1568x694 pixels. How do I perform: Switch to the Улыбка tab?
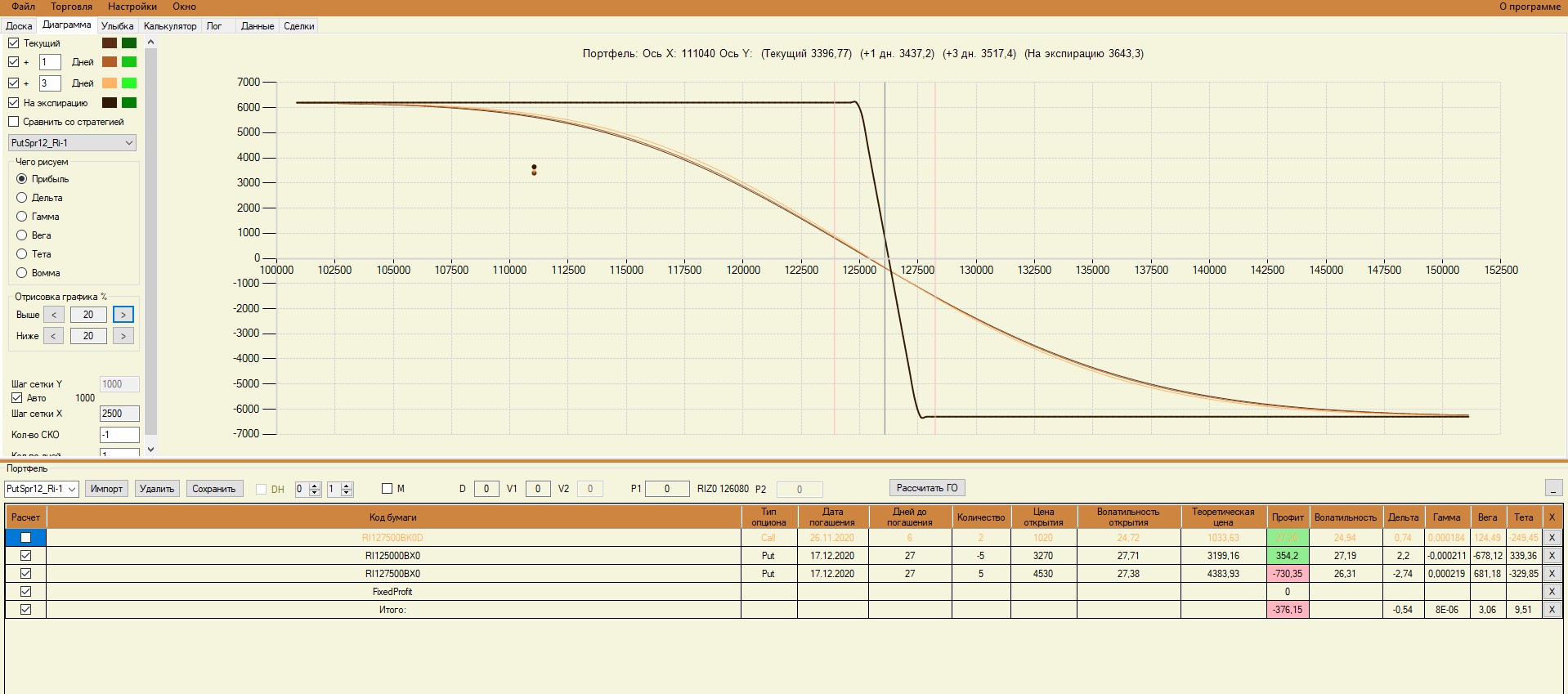tap(117, 26)
